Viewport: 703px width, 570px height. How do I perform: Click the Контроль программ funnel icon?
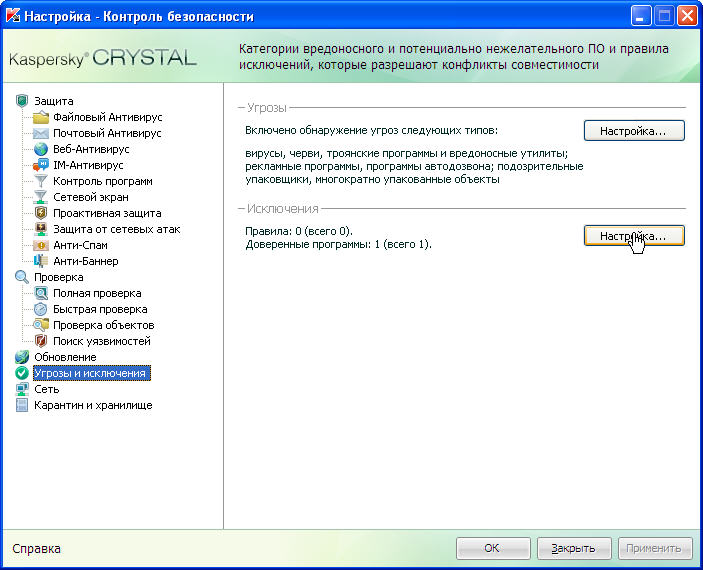click(41, 181)
